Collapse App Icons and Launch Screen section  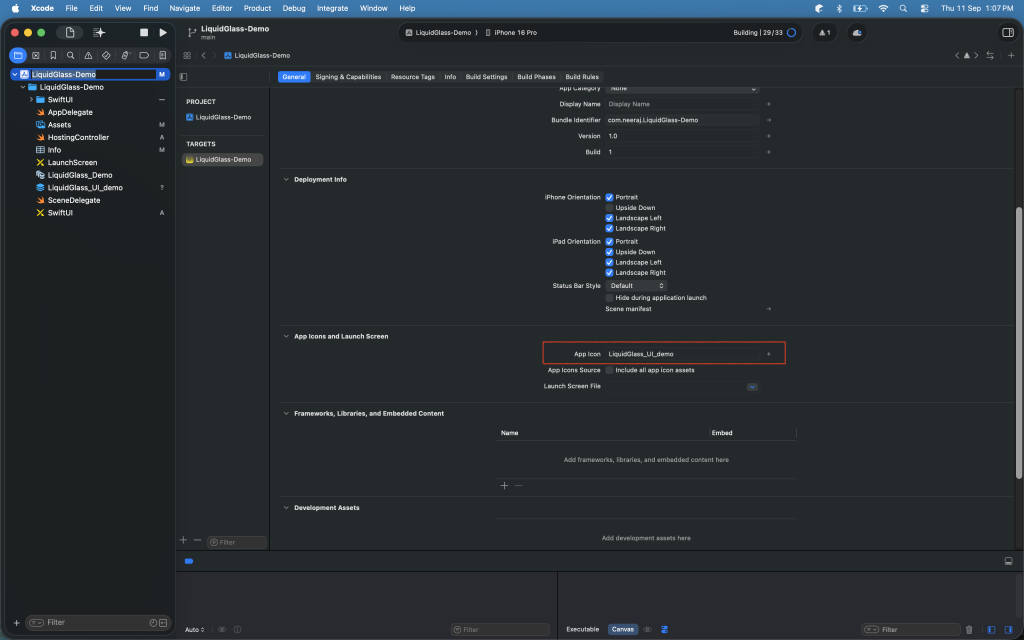(x=286, y=336)
